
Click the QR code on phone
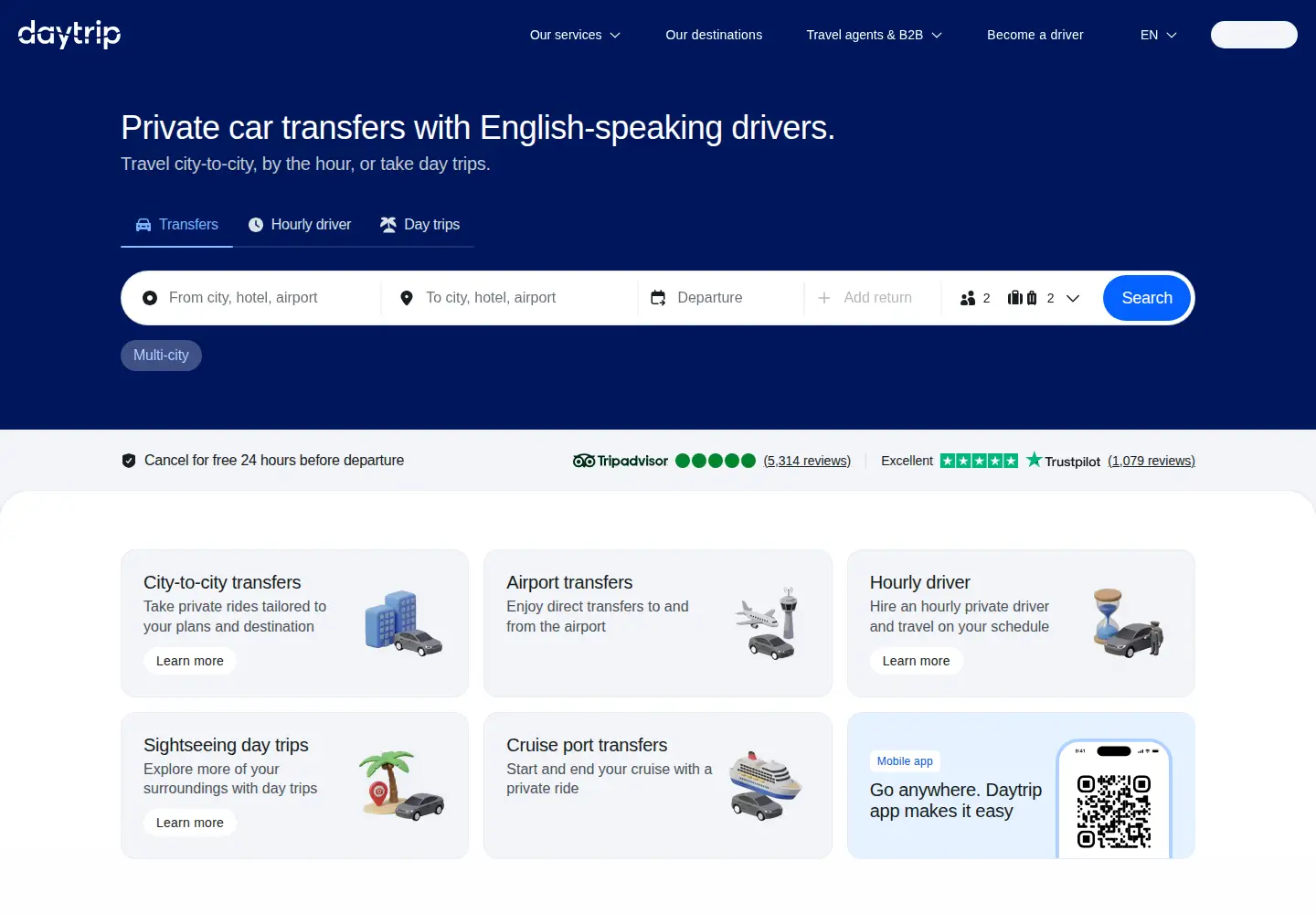tap(1113, 812)
